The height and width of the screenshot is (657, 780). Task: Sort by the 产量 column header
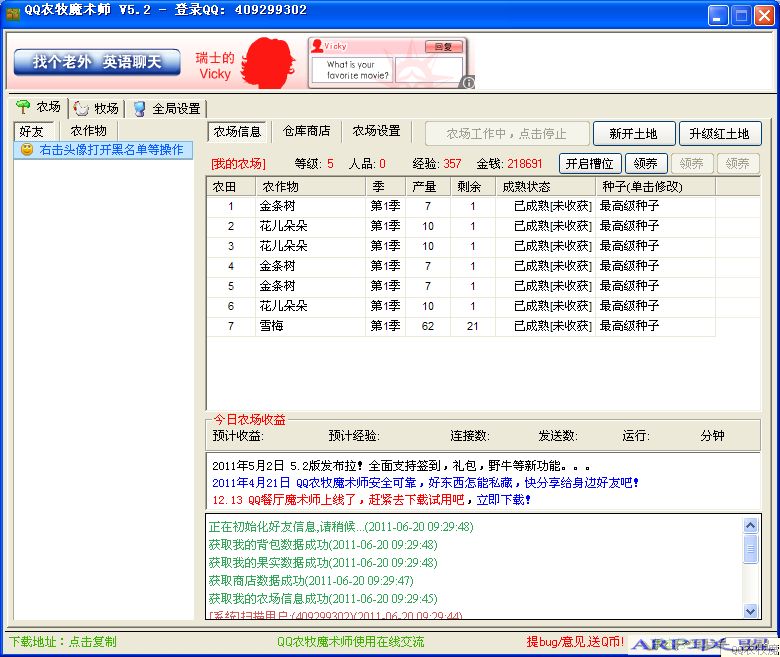tap(428, 187)
